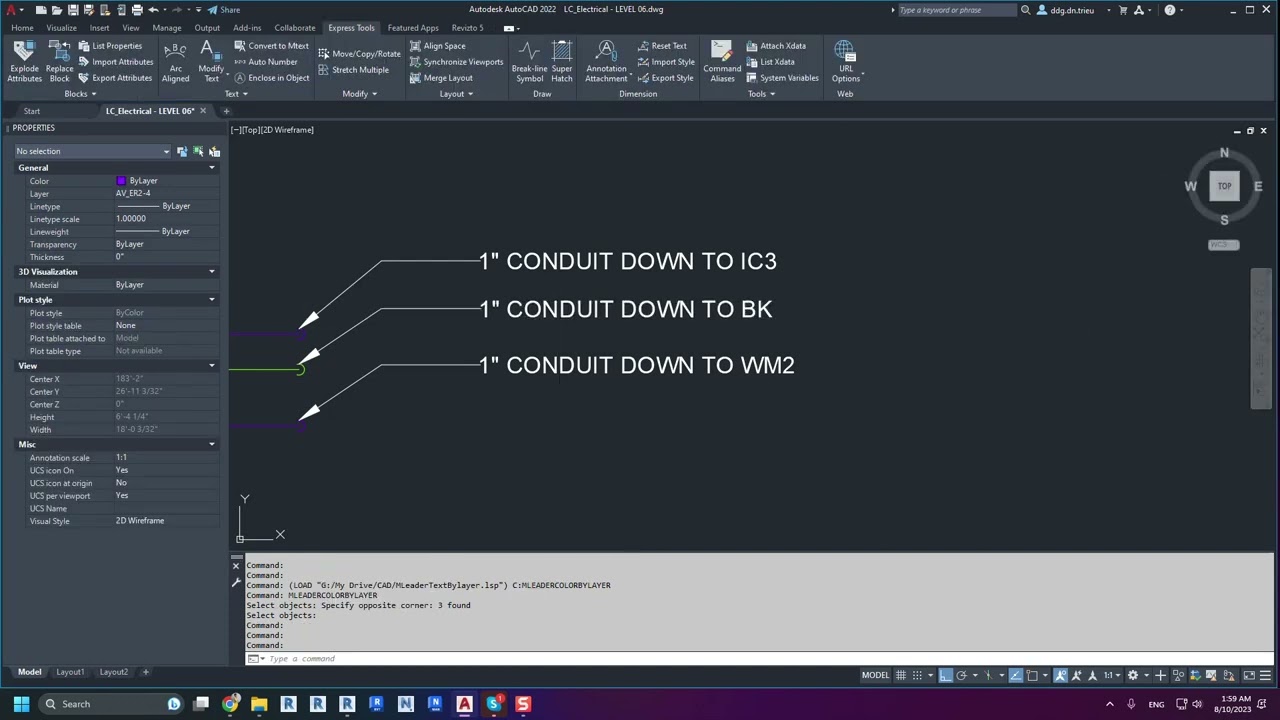1280x720 pixels.
Task: Open List Properties in Blocks panel
Action: (109, 46)
